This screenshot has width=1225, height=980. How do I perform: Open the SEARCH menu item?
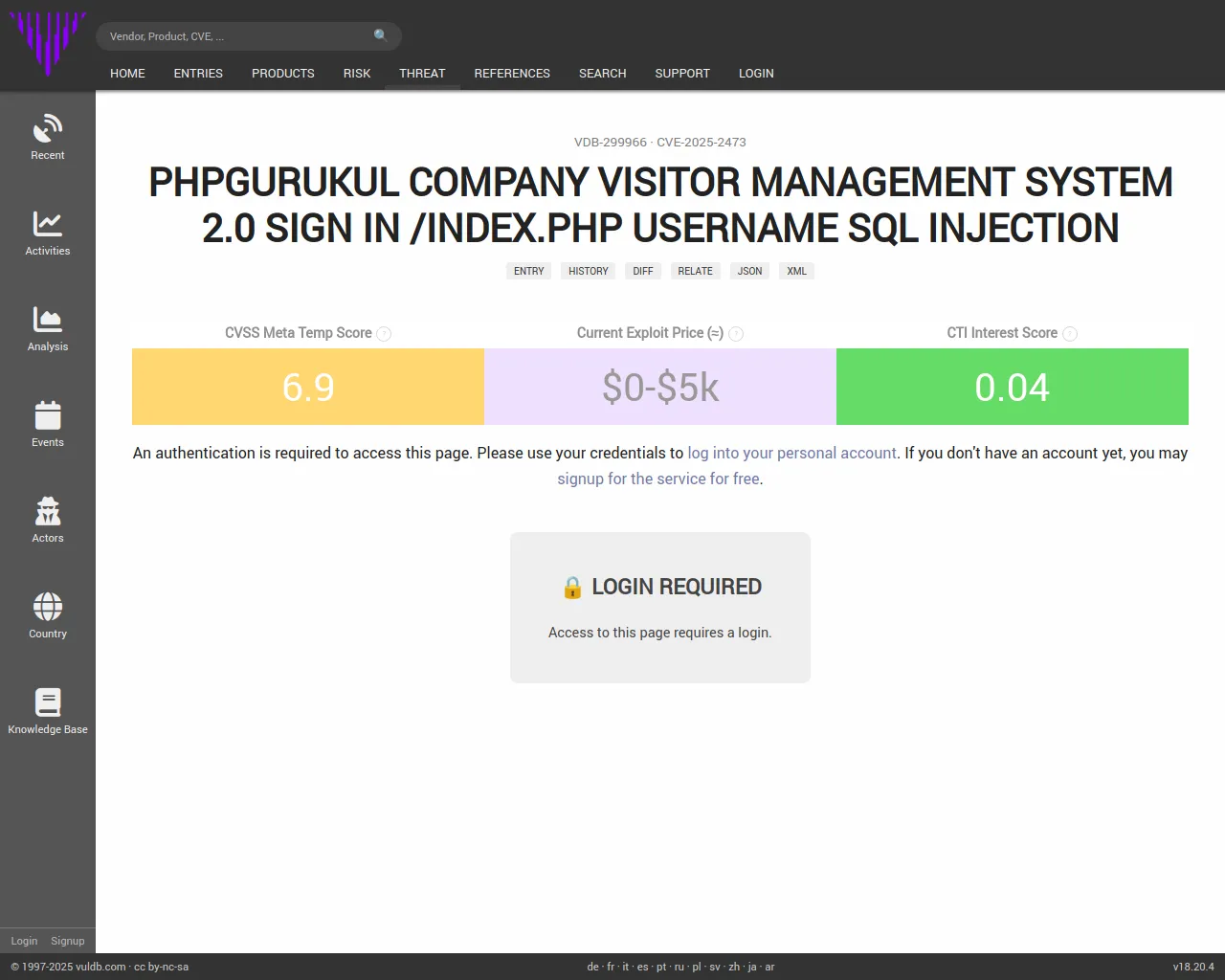603,74
